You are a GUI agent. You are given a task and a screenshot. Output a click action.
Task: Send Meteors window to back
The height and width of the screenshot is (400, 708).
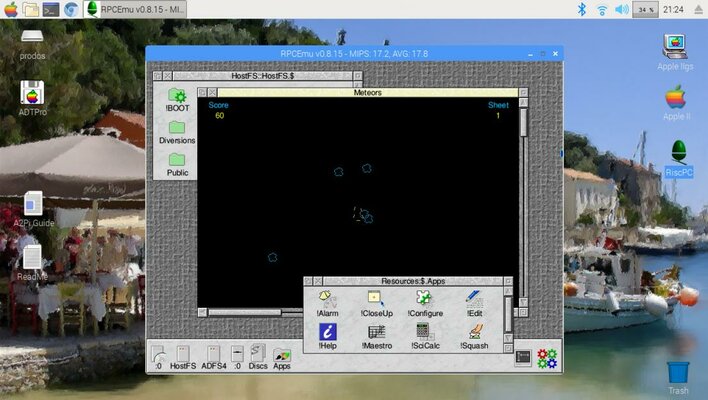tap(202, 93)
